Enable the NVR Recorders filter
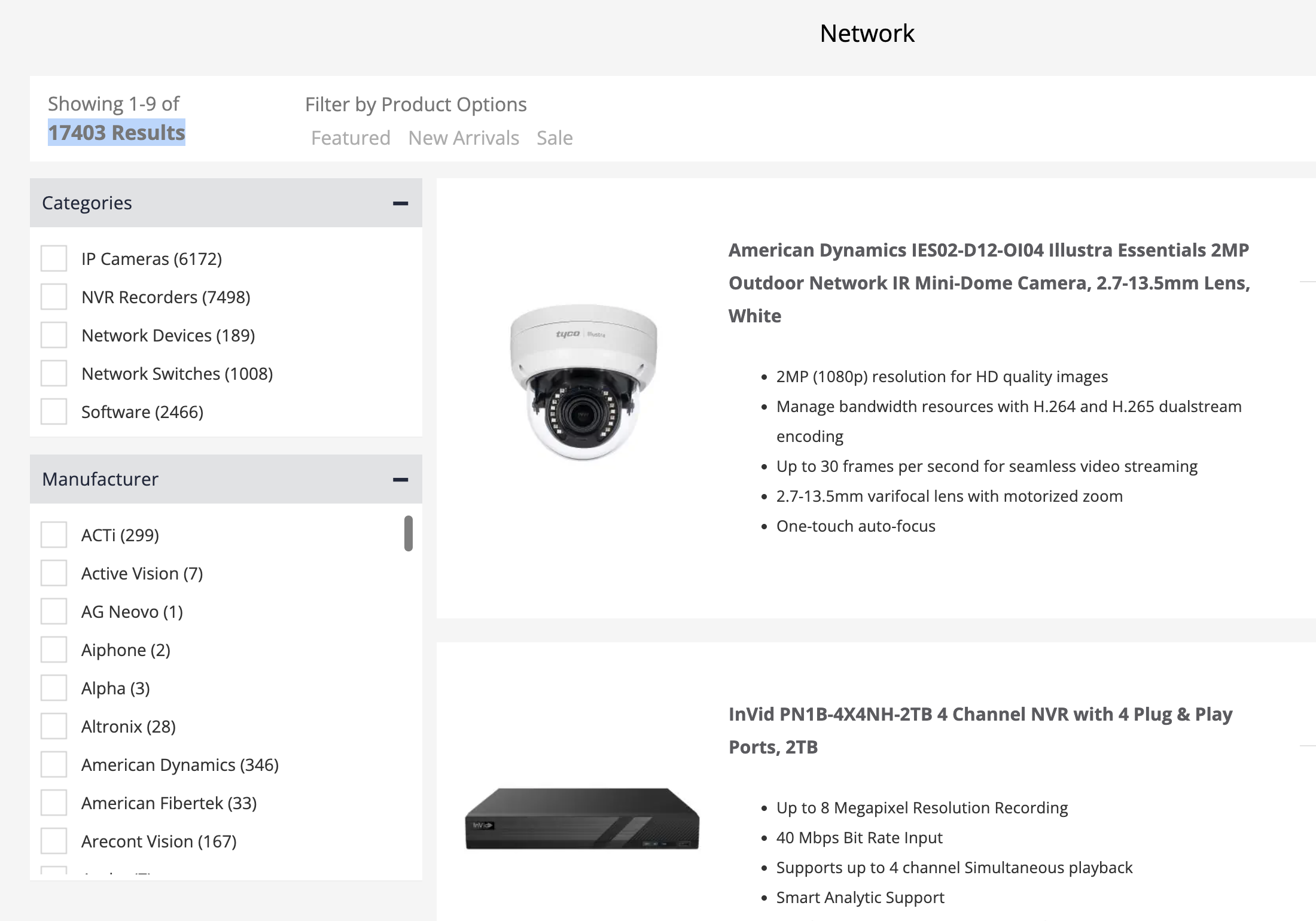This screenshot has width=1316, height=921. (x=54, y=297)
